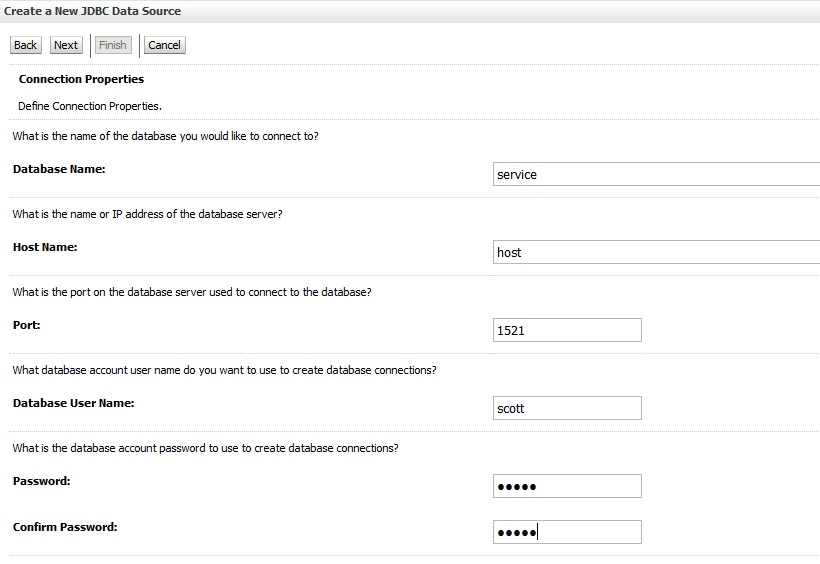Click the question about the database server port
Viewport: 820px width, 564px height.
[x=192, y=292]
